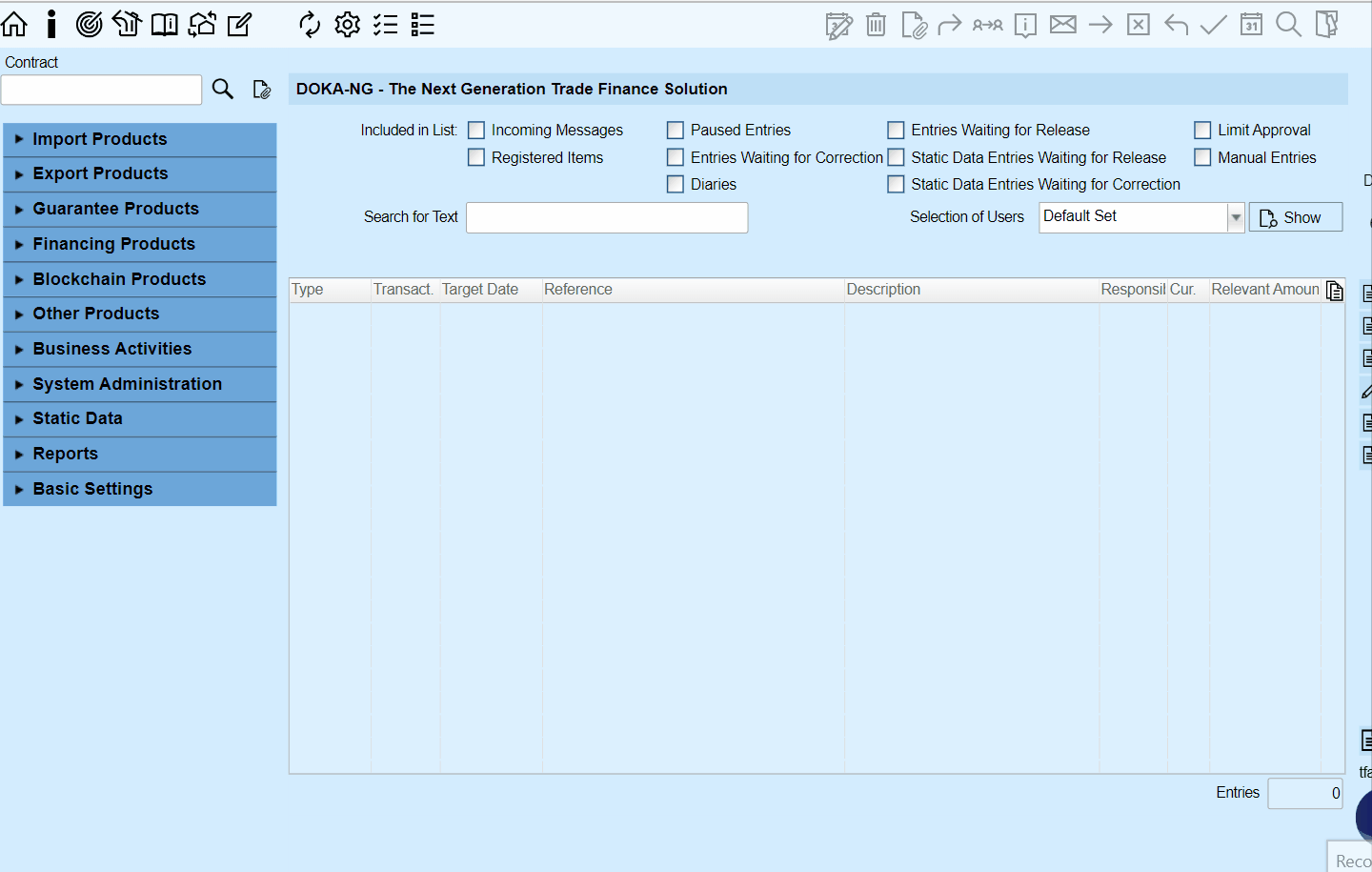1372x872 pixels.
Task: Expand Guarantee Products section
Action: pos(140,210)
